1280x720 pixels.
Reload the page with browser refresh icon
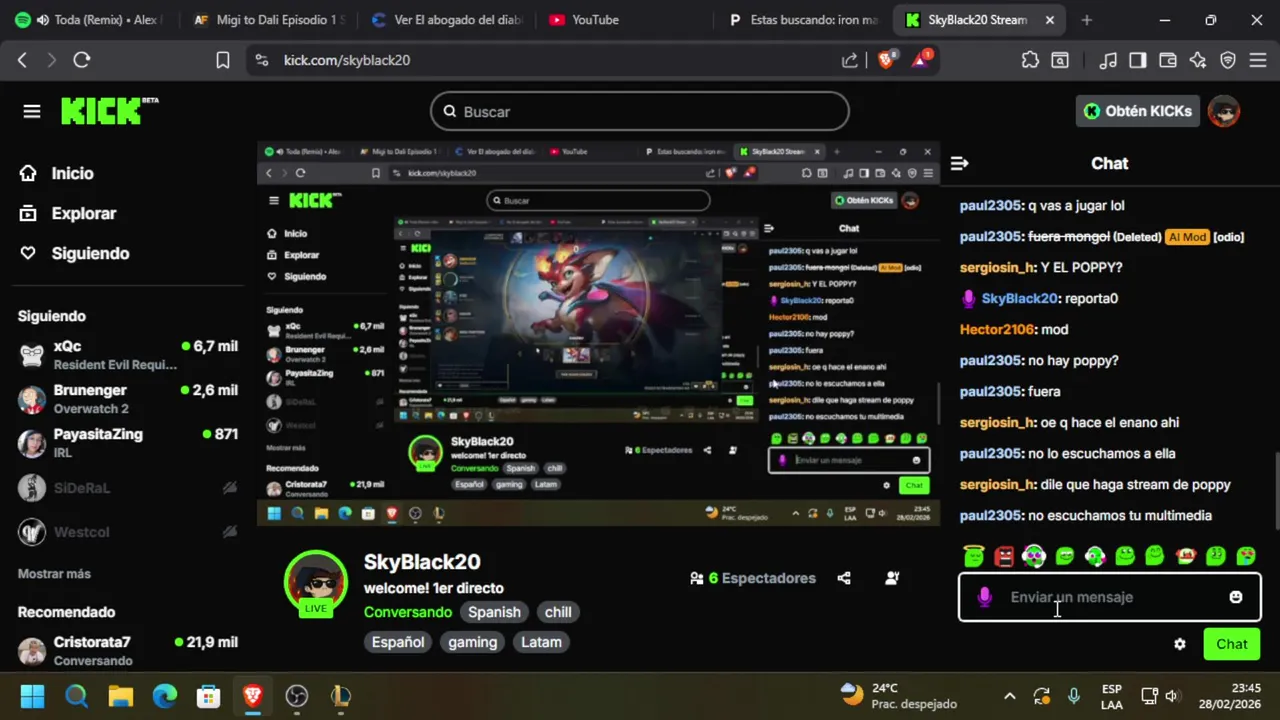(x=82, y=60)
